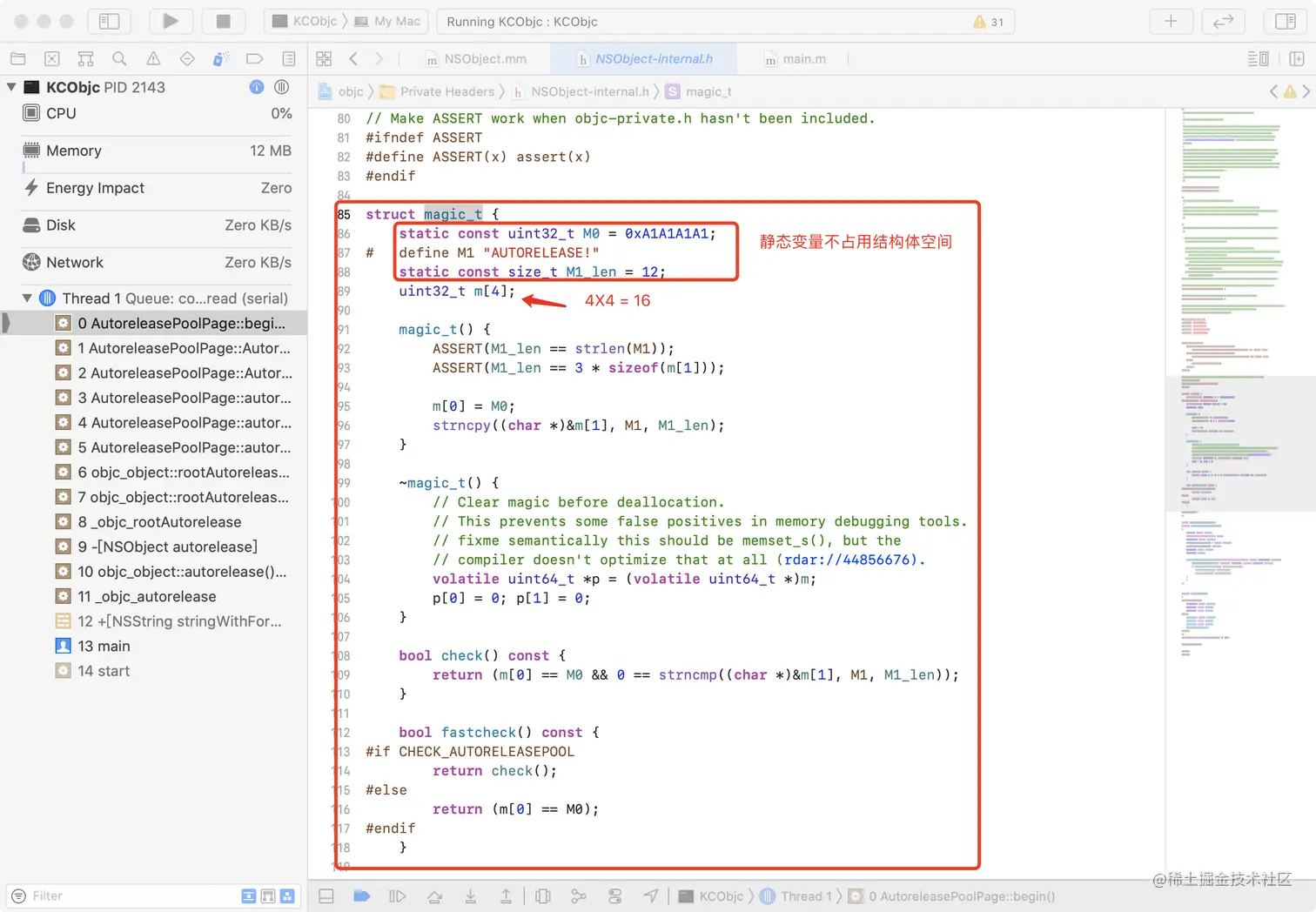Switch to the main.m tab

pyautogui.click(x=795, y=59)
